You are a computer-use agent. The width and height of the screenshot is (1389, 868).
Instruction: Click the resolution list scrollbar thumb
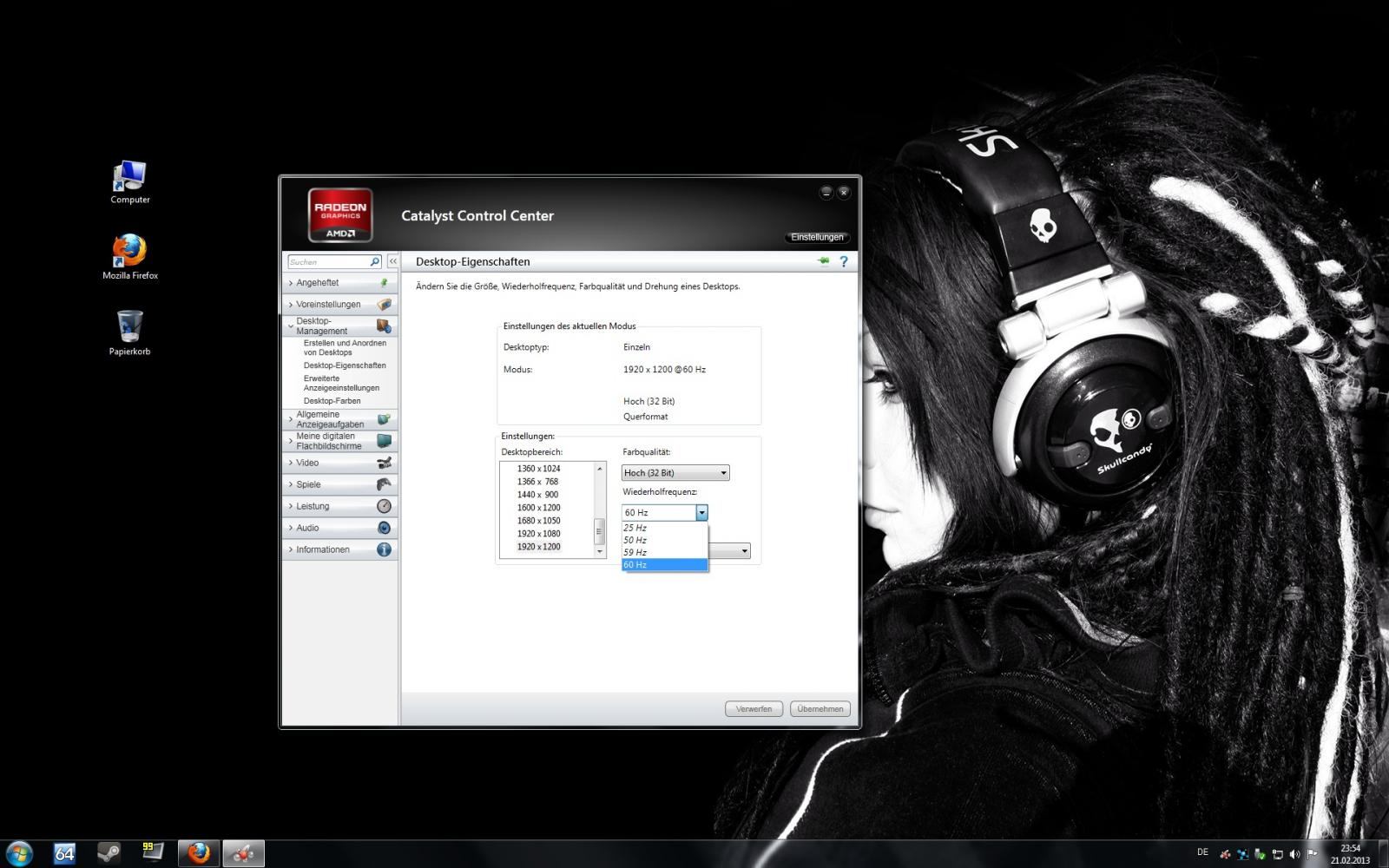point(599,531)
